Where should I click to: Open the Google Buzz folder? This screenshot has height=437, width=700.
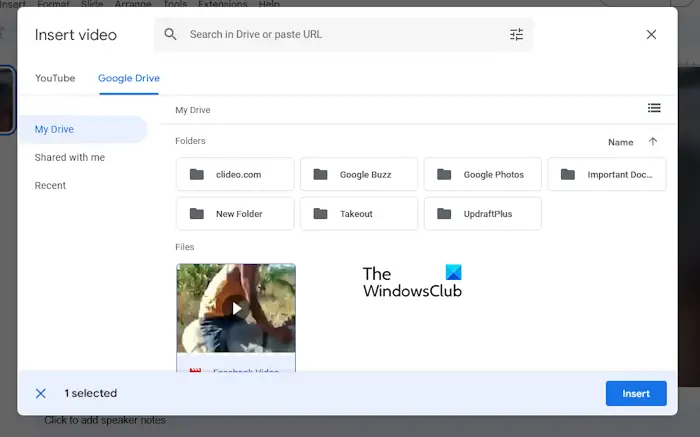(359, 174)
